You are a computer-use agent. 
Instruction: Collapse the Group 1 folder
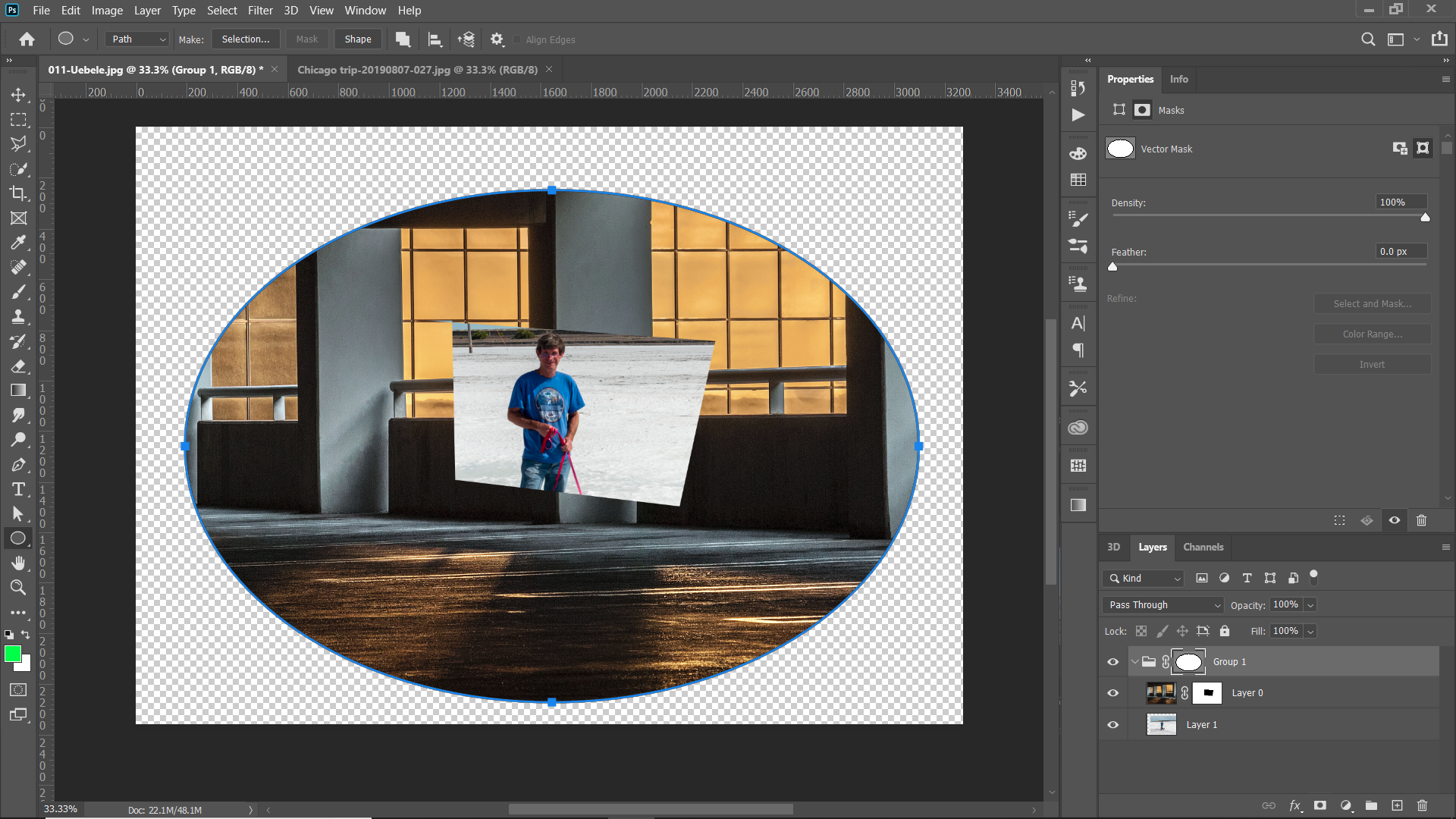pyautogui.click(x=1134, y=662)
